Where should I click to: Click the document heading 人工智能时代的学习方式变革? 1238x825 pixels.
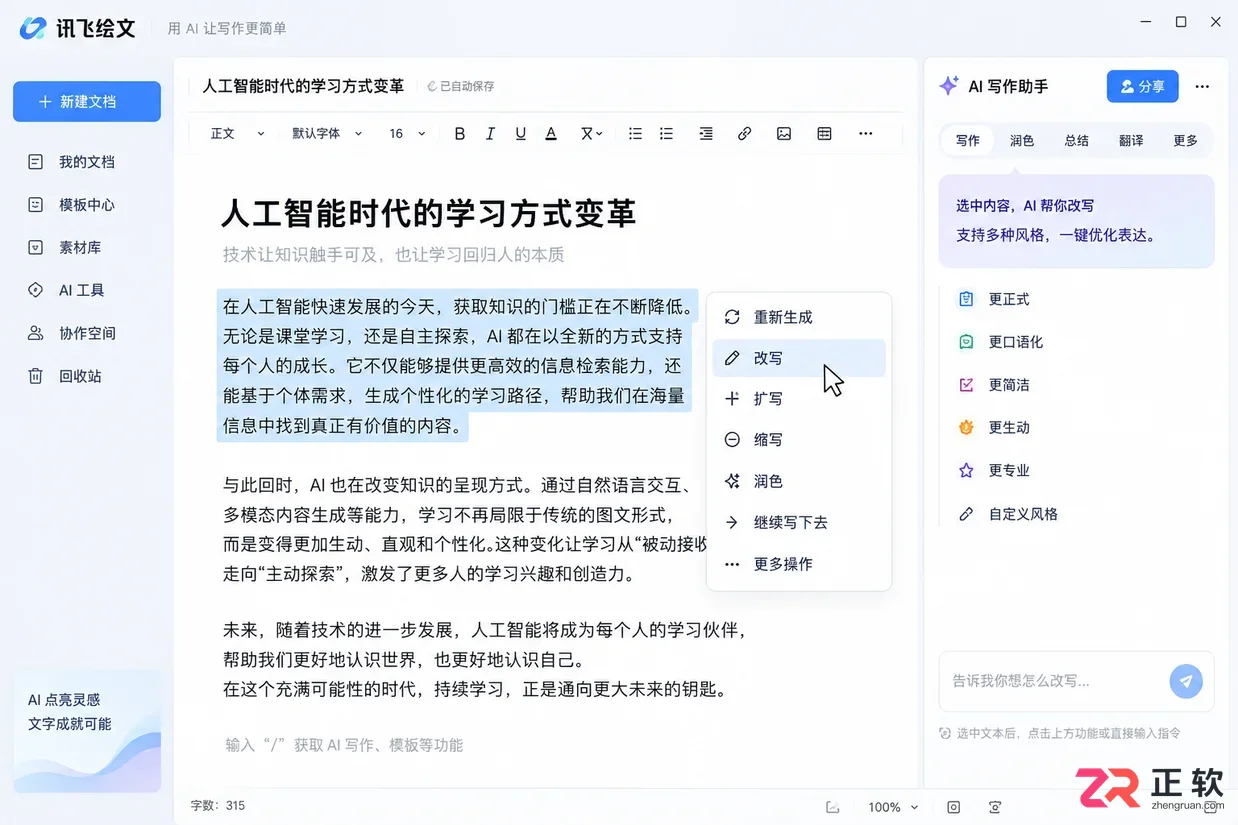(x=428, y=213)
